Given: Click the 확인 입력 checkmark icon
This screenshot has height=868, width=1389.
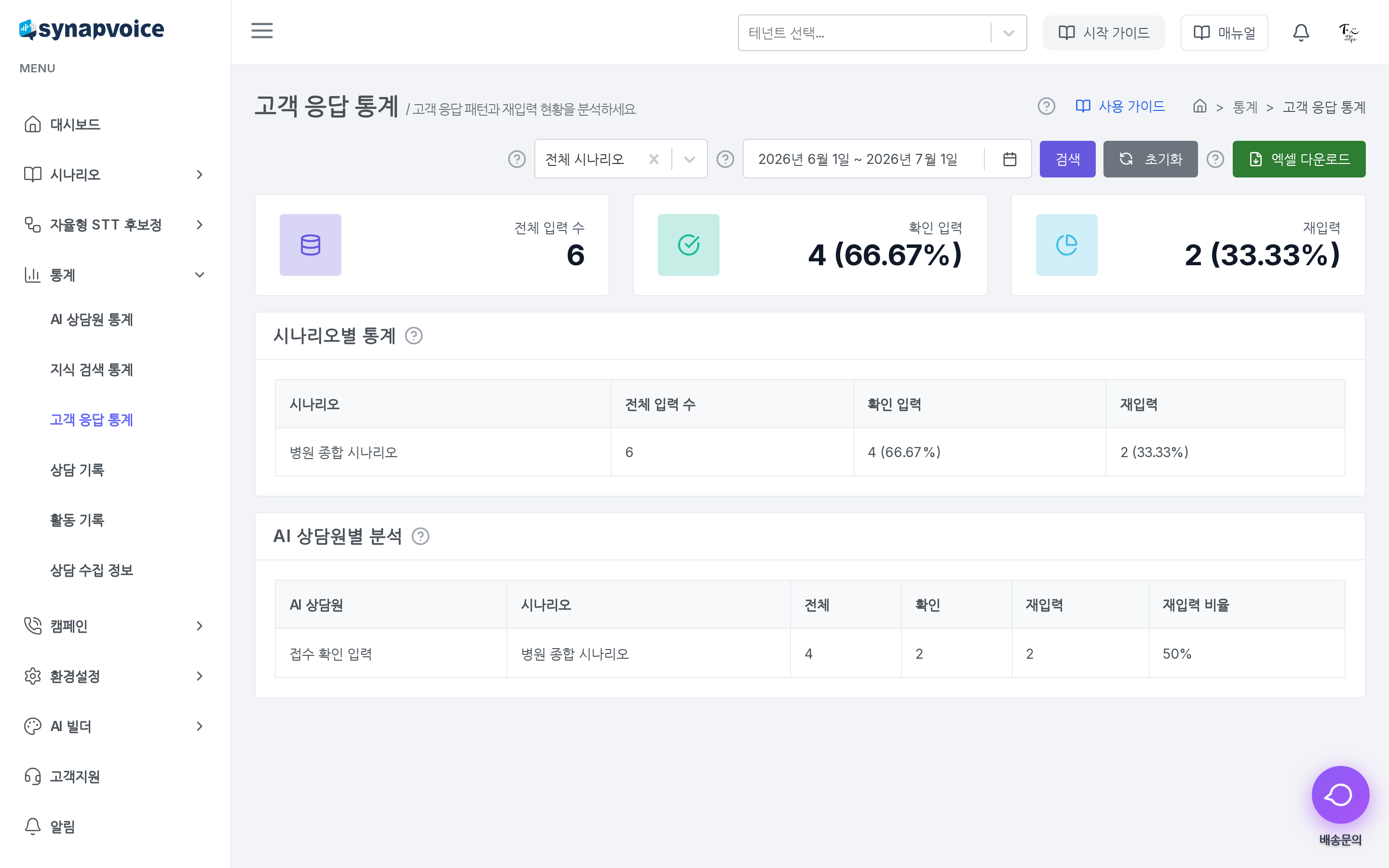Looking at the screenshot, I should [x=688, y=245].
